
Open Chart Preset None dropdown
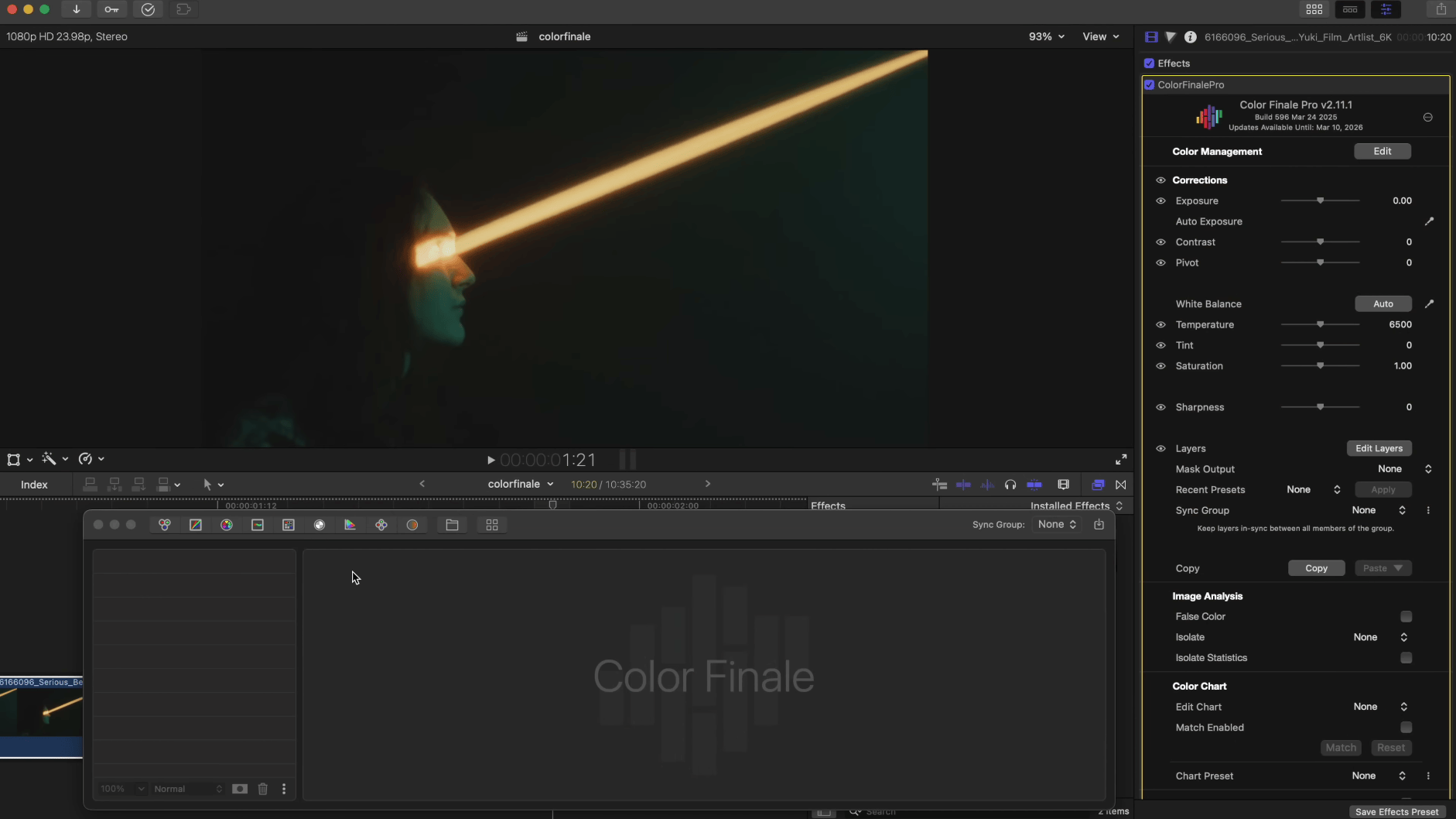coord(1379,776)
